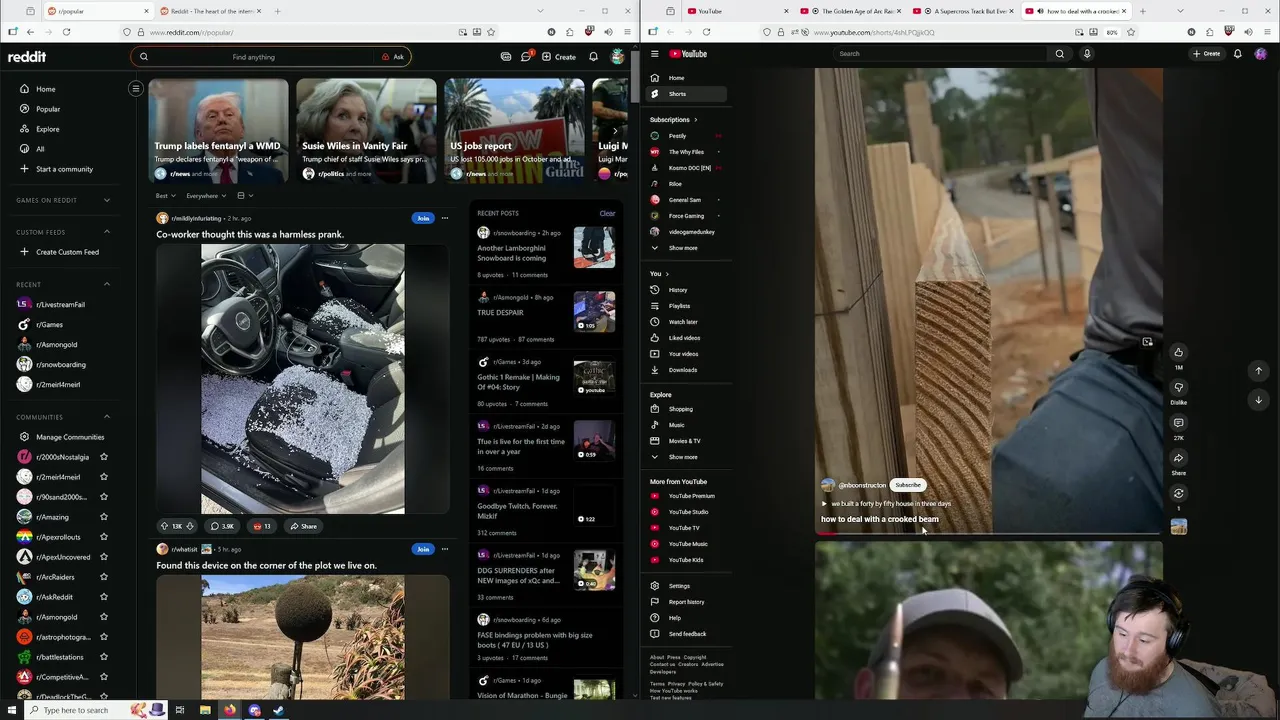This screenshot has height=720, width=1280.
Task: Go to the next YouTube short
Action: [1258, 399]
